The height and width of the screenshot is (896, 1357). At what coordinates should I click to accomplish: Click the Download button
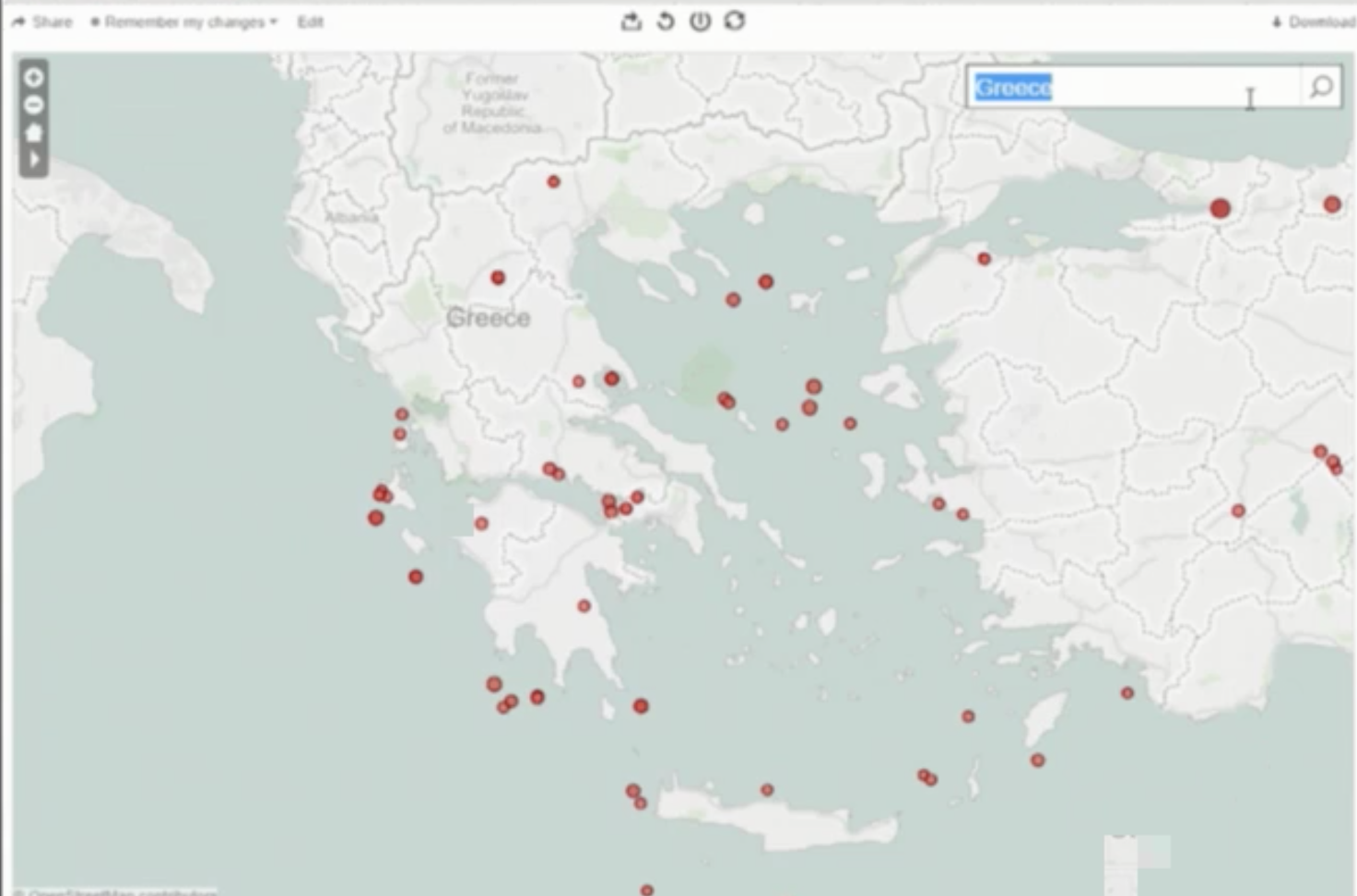[1314, 22]
